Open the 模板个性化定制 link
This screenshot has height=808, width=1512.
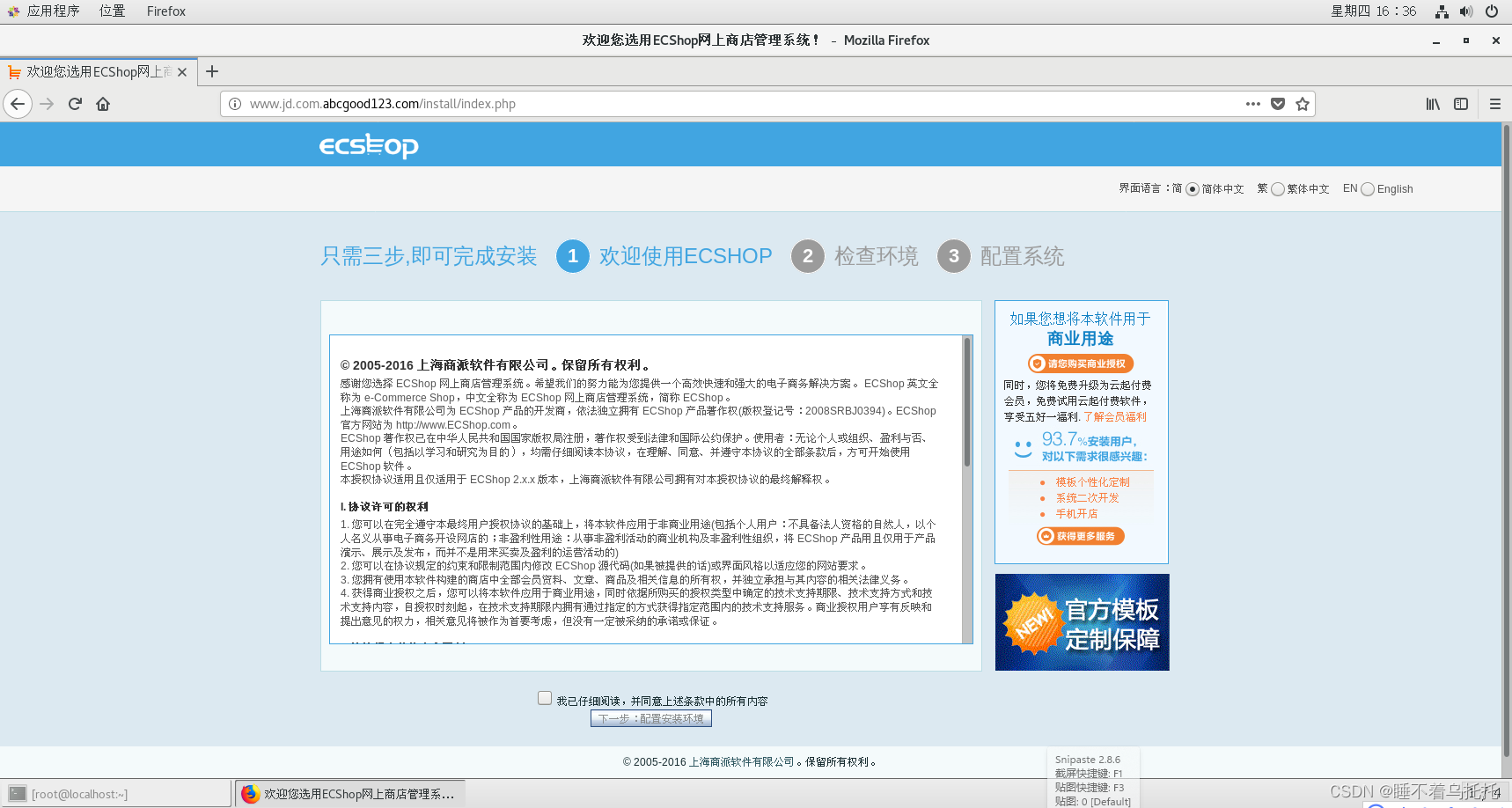[x=1092, y=482]
